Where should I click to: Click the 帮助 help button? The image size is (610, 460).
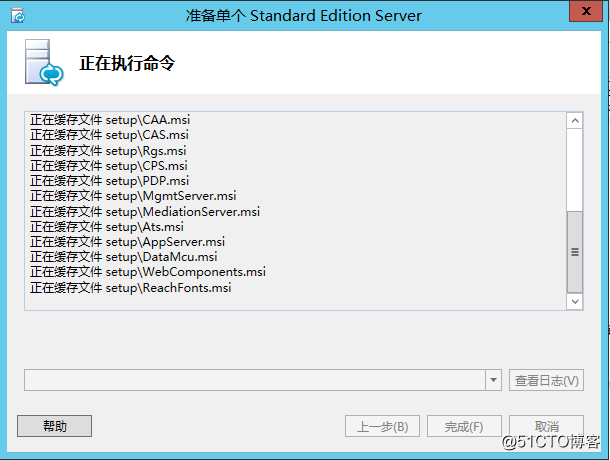click(54, 426)
